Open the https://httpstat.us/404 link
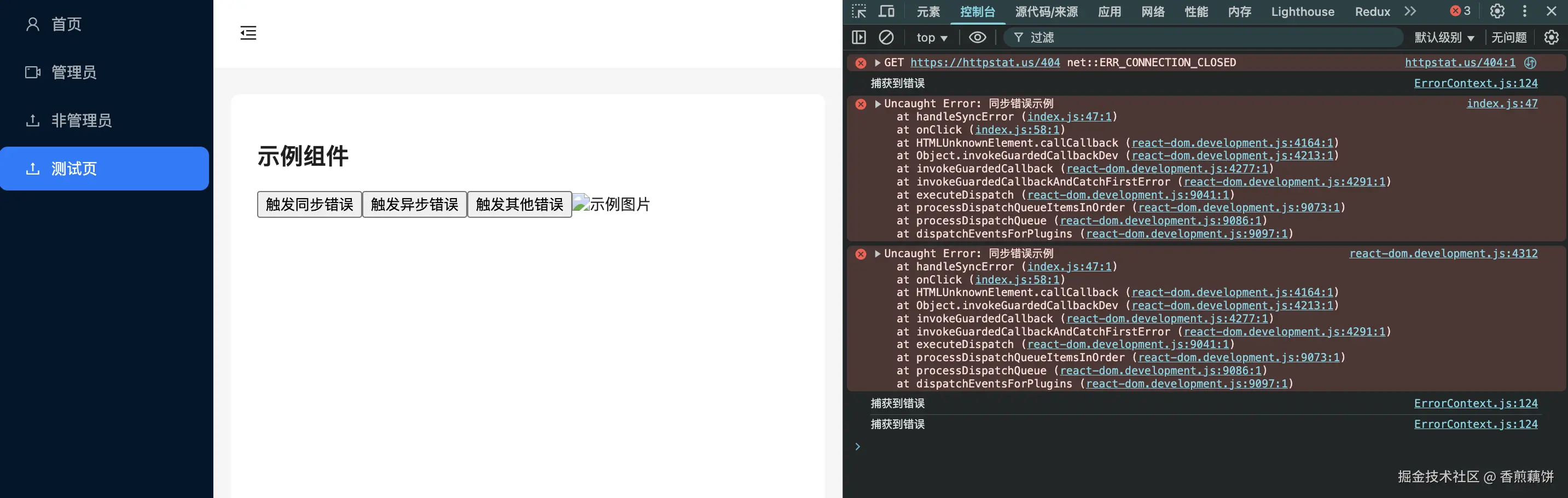This screenshot has height=498, width=1568. (x=985, y=63)
